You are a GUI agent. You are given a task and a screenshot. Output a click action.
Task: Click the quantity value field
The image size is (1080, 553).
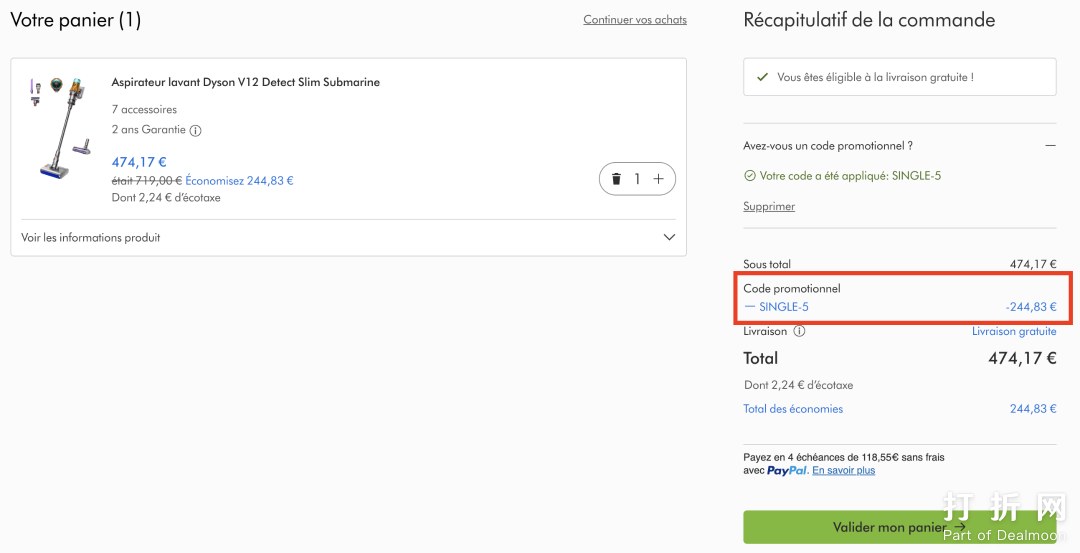[x=637, y=179]
